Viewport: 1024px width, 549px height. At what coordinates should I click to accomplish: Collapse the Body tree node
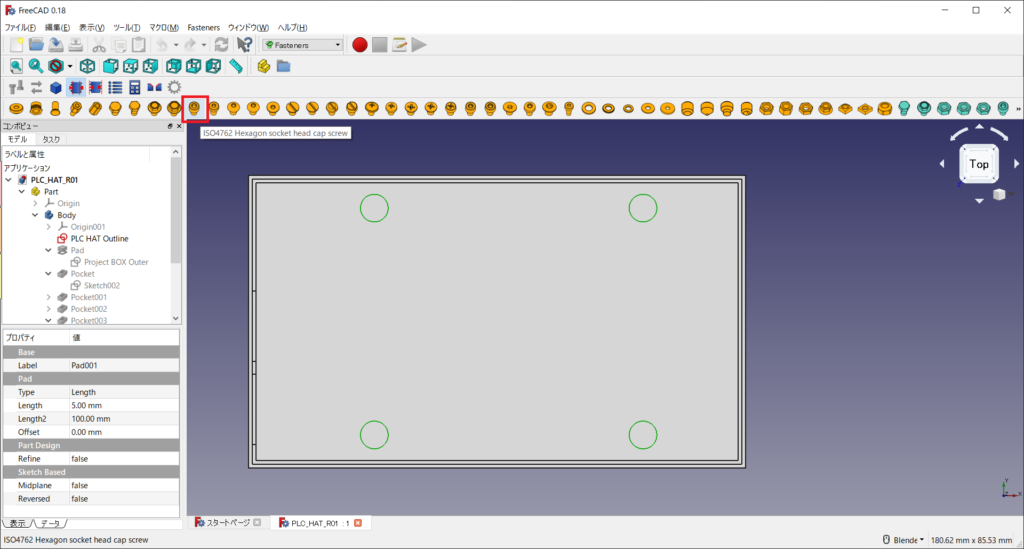[36, 215]
